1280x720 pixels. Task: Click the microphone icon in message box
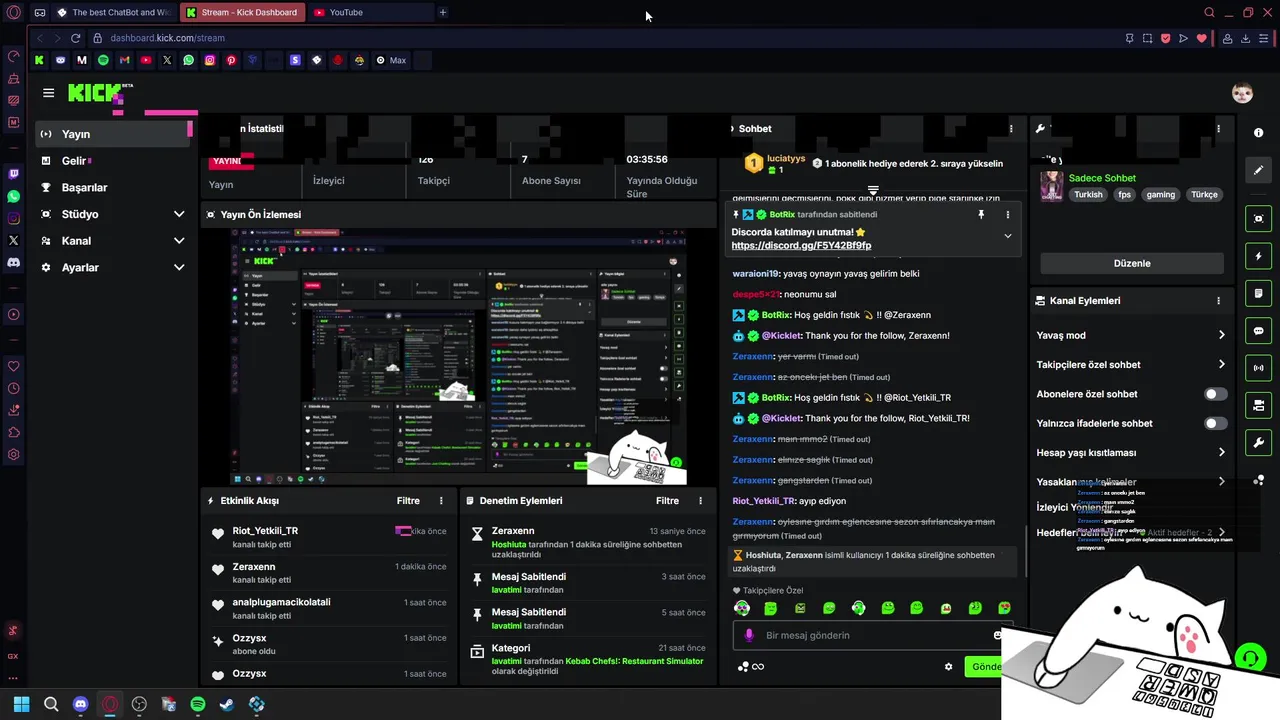pos(749,635)
